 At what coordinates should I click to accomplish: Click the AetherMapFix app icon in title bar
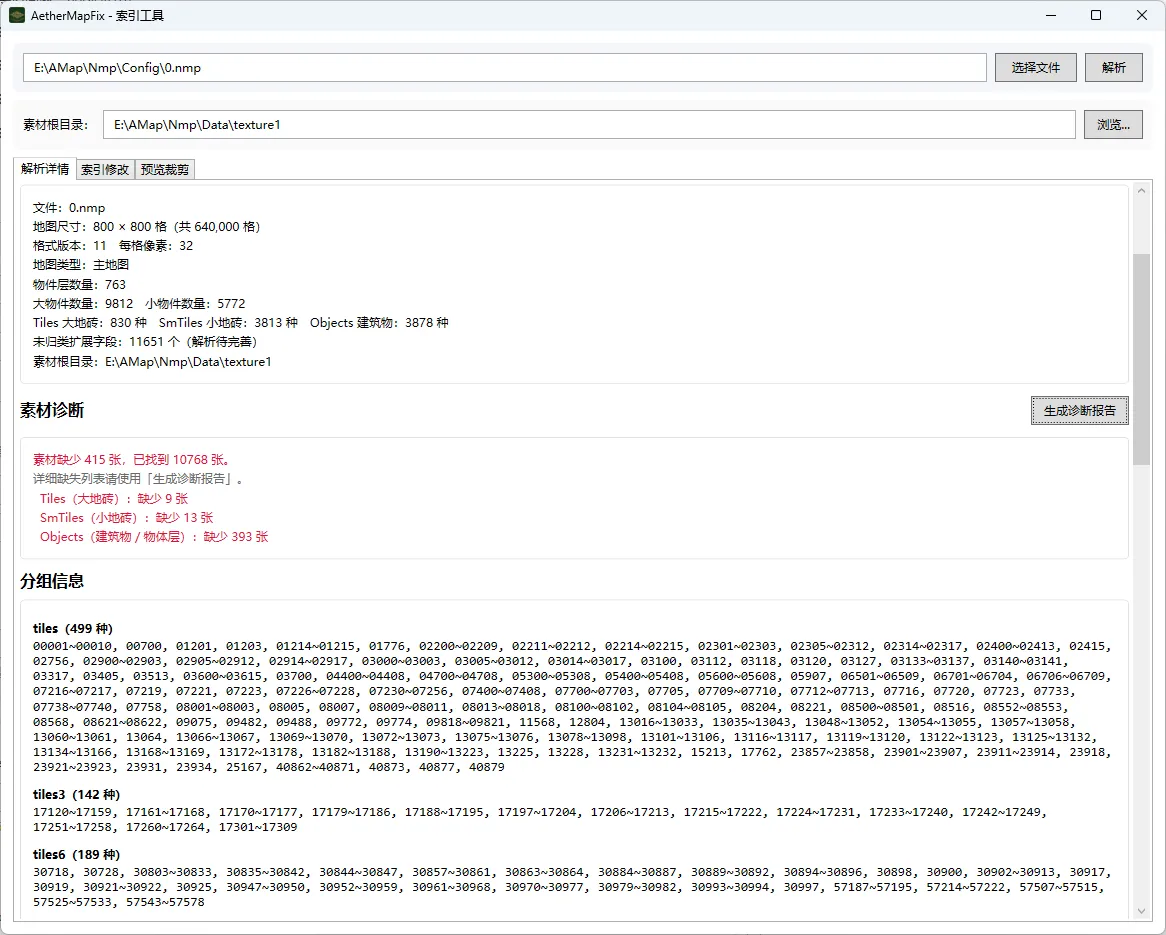coord(17,15)
